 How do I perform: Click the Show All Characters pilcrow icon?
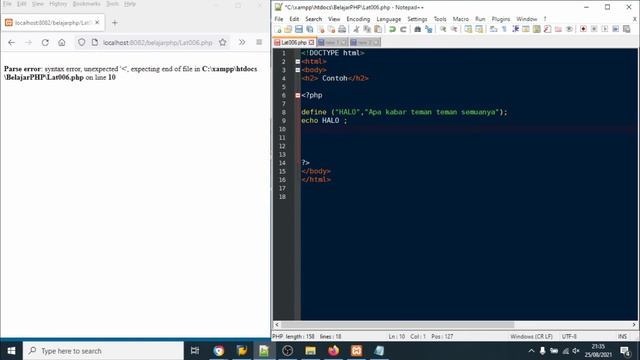(504, 29)
